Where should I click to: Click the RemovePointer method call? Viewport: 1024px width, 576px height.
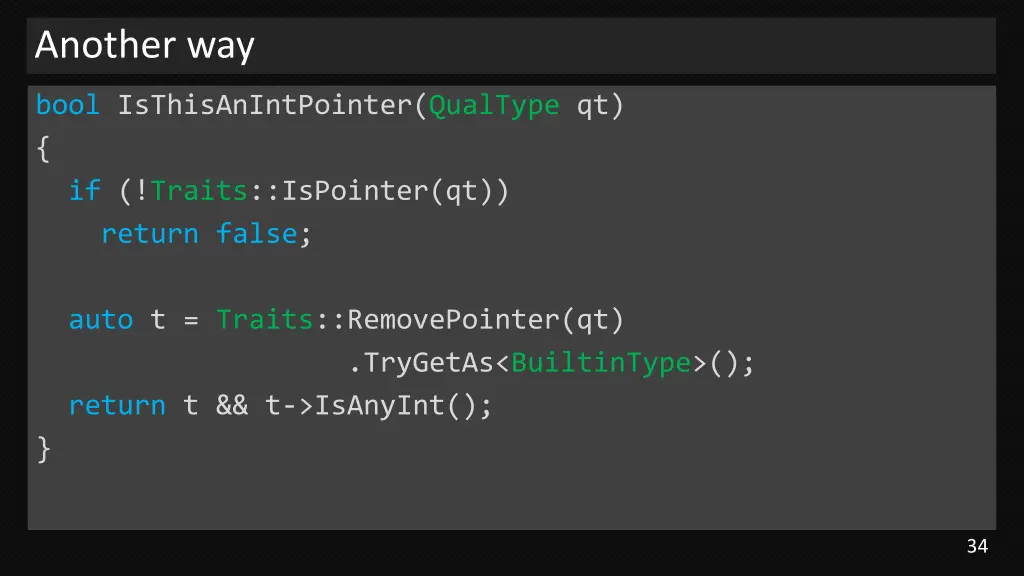(454, 320)
